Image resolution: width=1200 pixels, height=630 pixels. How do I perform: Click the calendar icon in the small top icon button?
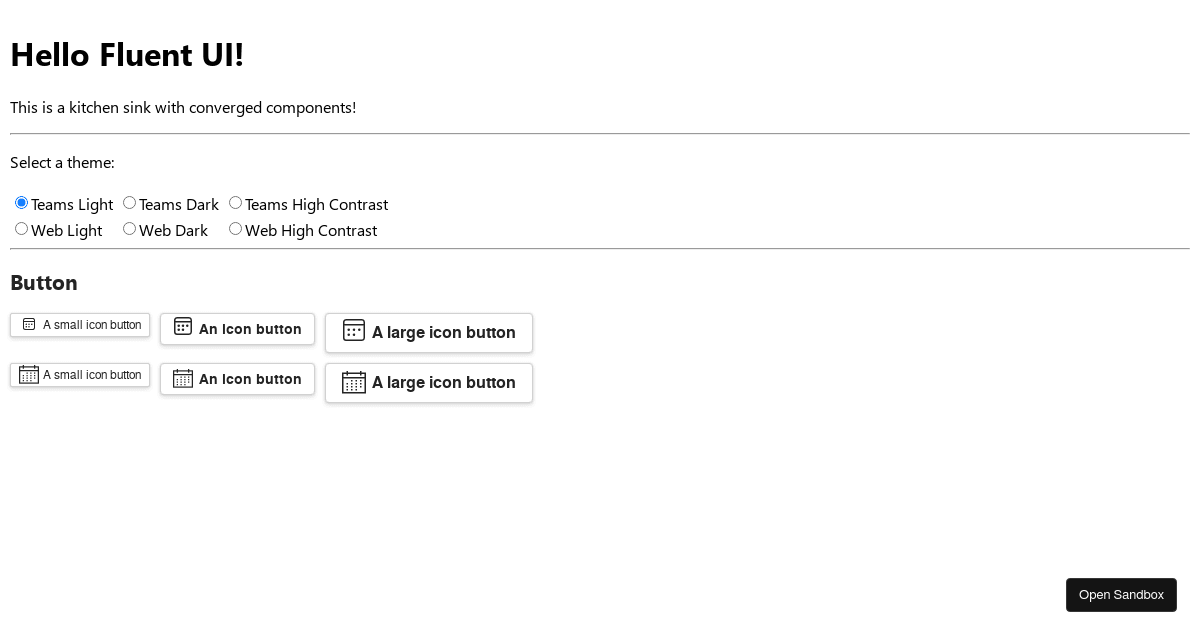coord(29,324)
